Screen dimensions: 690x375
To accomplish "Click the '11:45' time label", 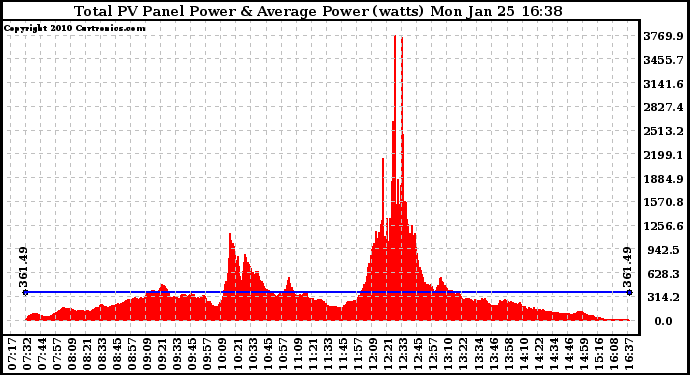I will (x=343, y=354).
